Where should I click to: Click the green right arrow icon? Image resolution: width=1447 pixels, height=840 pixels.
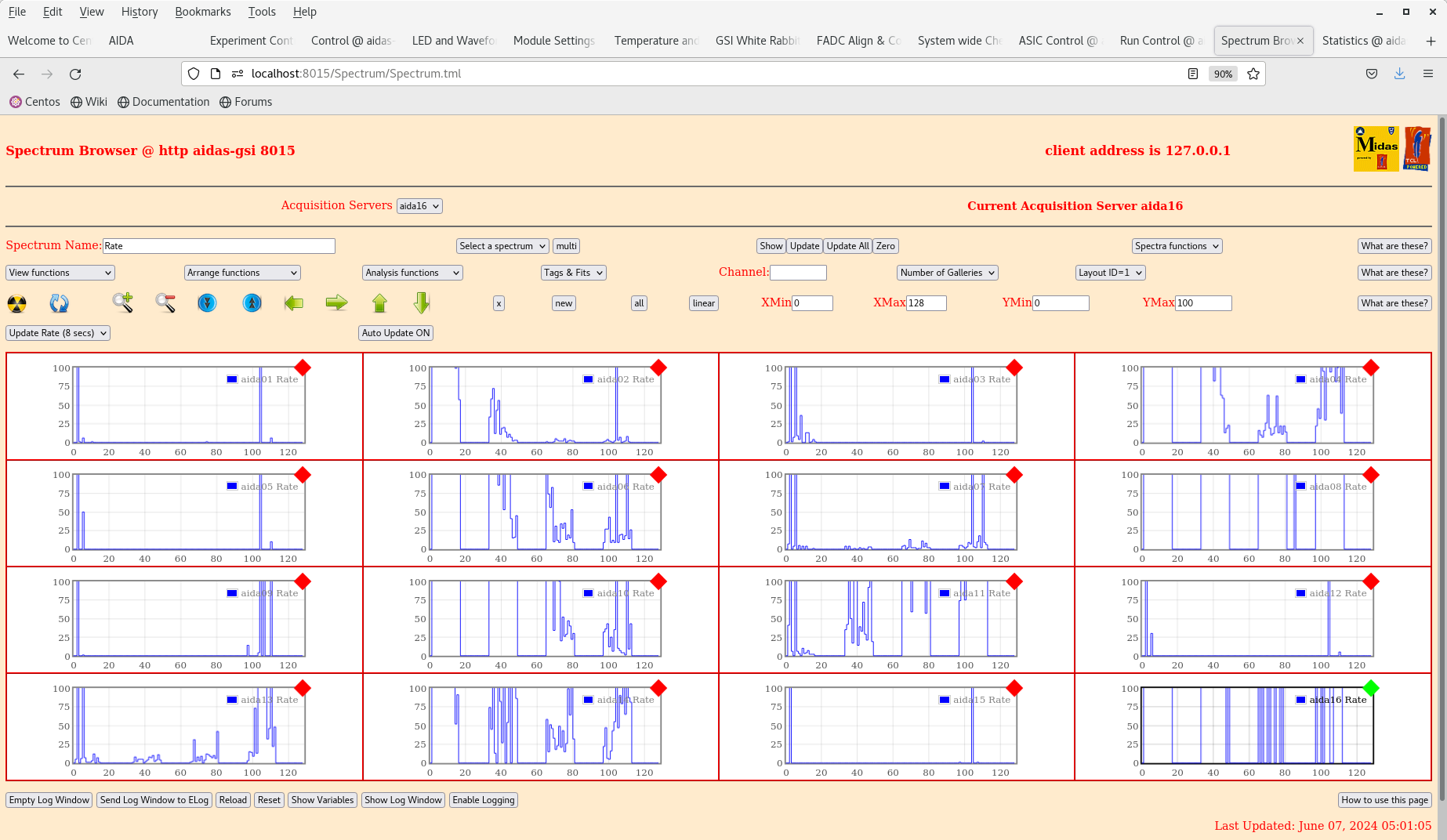pos(336,302)
